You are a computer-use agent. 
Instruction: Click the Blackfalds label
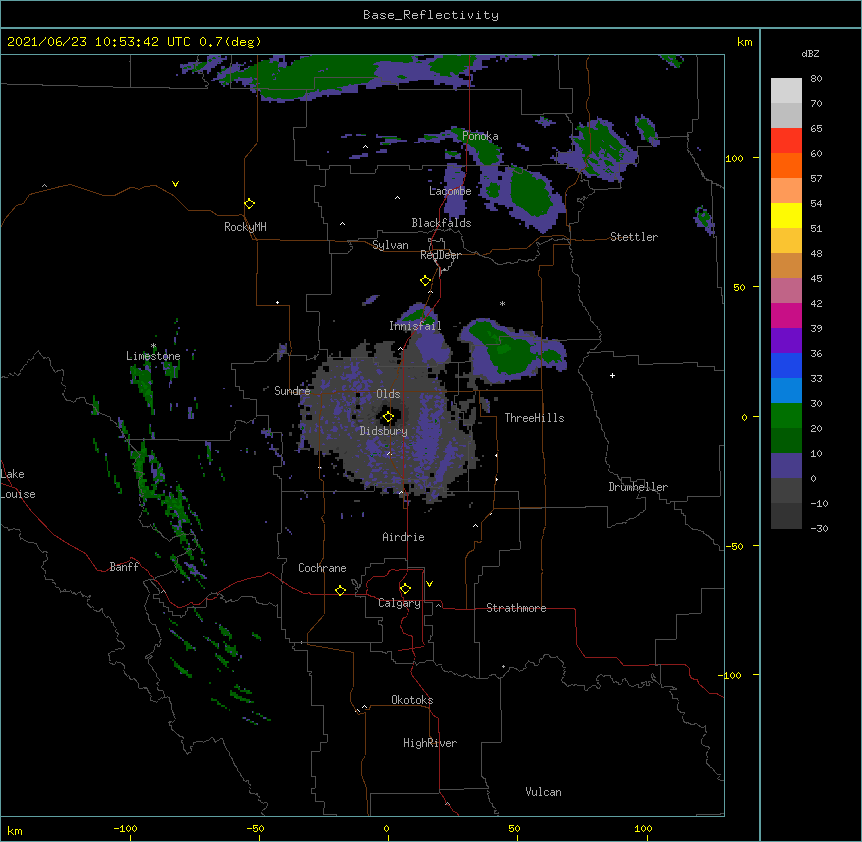point(441,223)
